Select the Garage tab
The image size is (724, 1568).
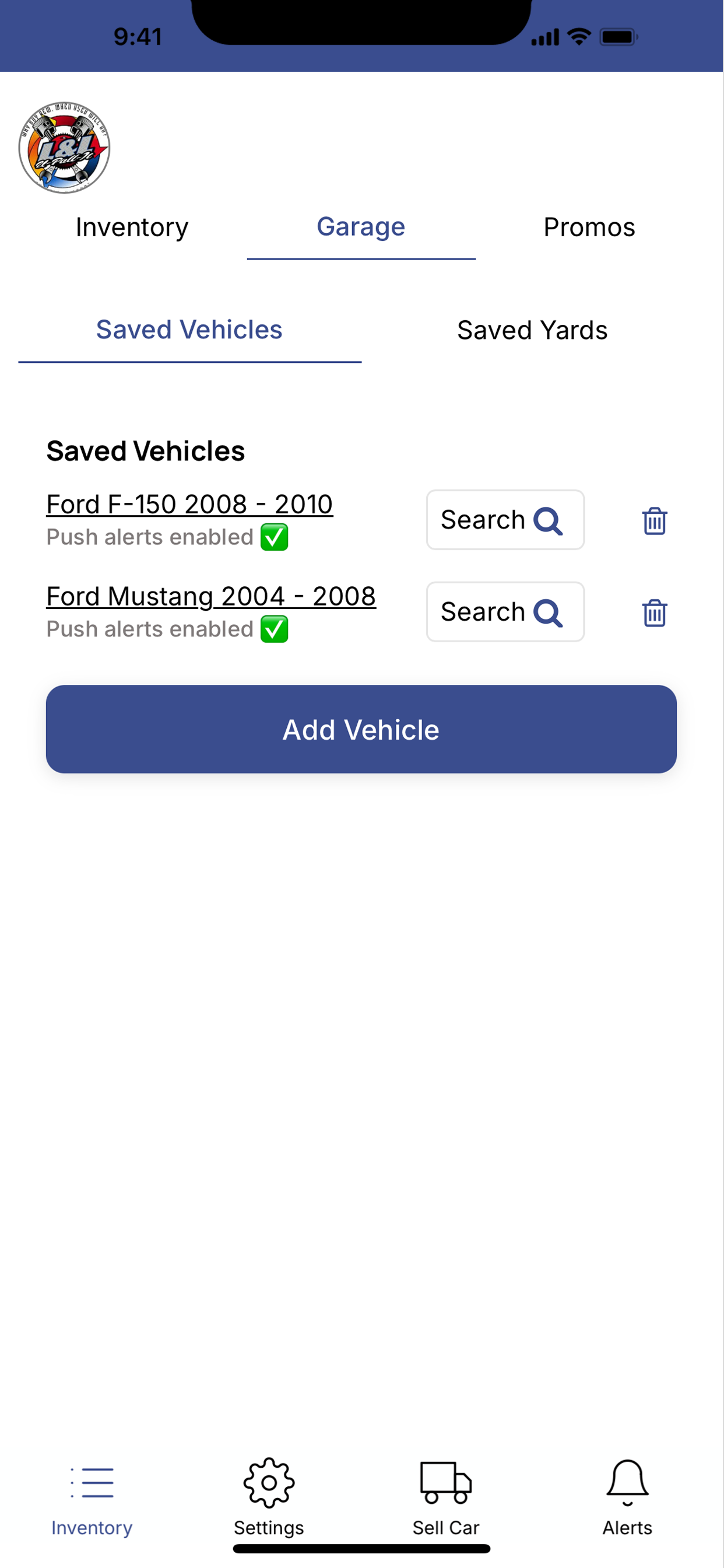[x=361, y=227]
